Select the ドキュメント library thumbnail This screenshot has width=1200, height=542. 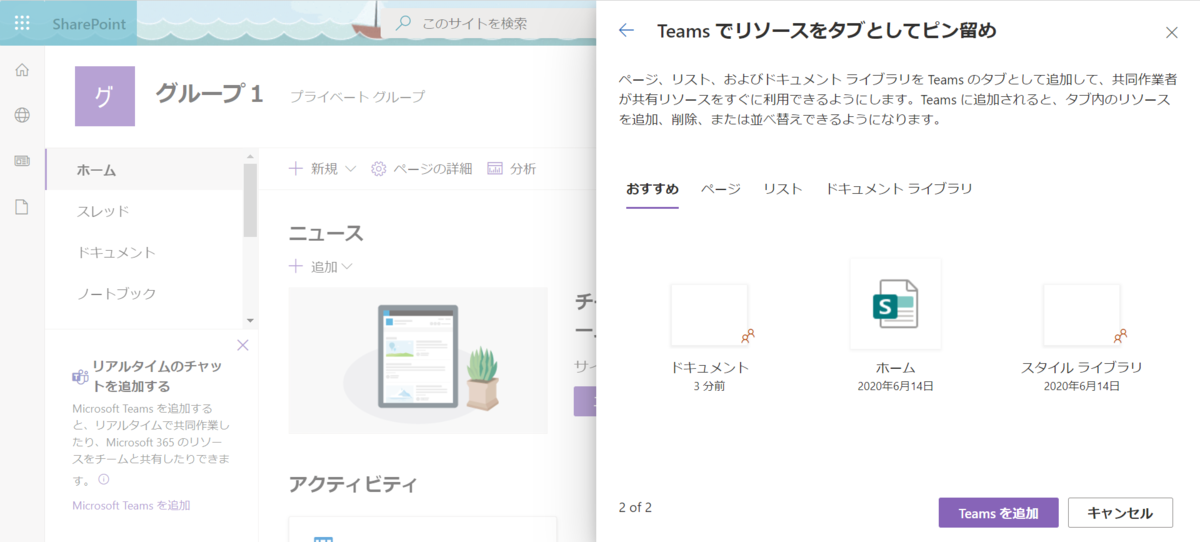coord(709,314)
